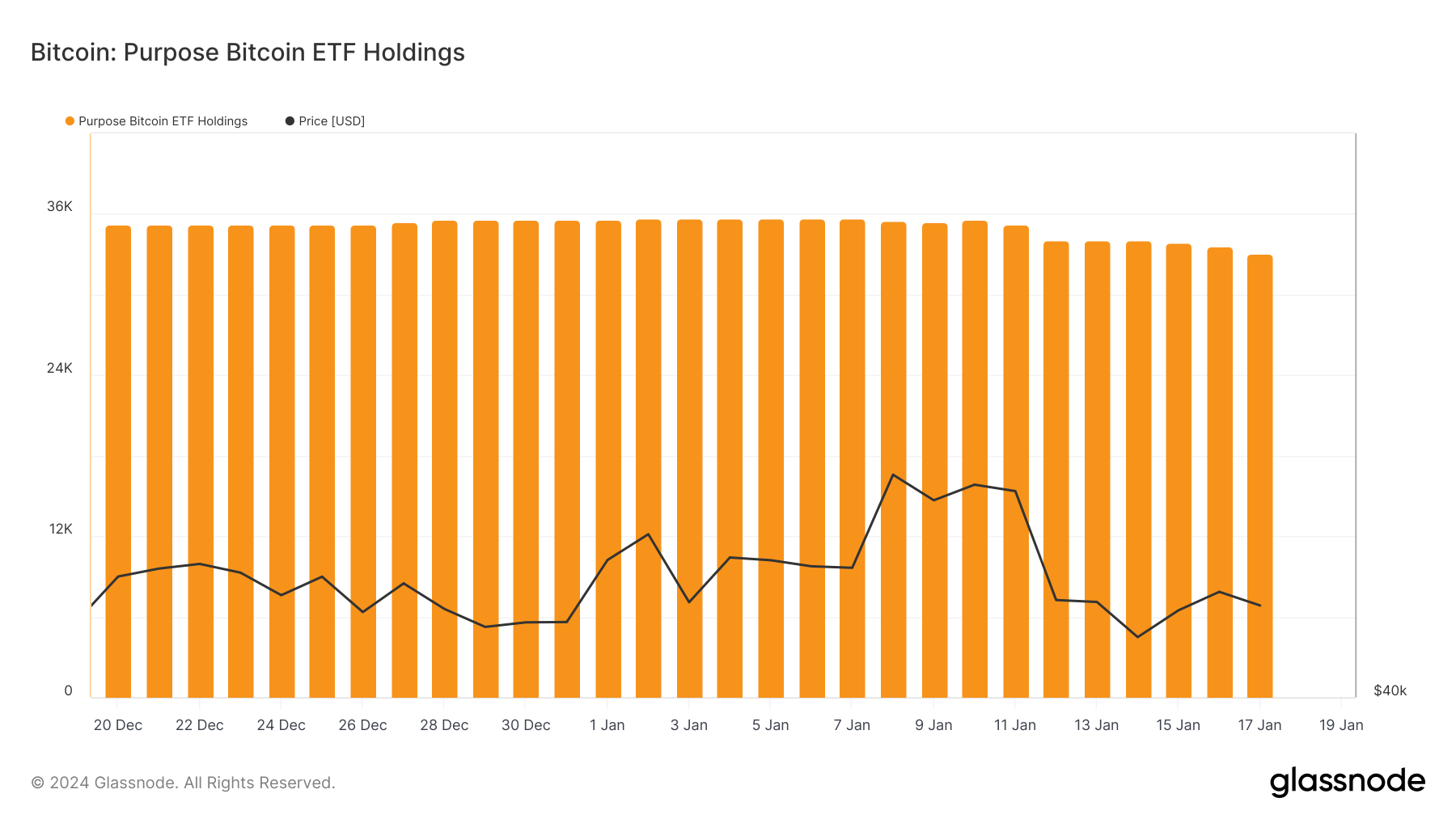Click the orange Purpose Bitcoin ETF Holdings legend dot
This screenshot has width=1456, height=819.
tap(70, 121)
